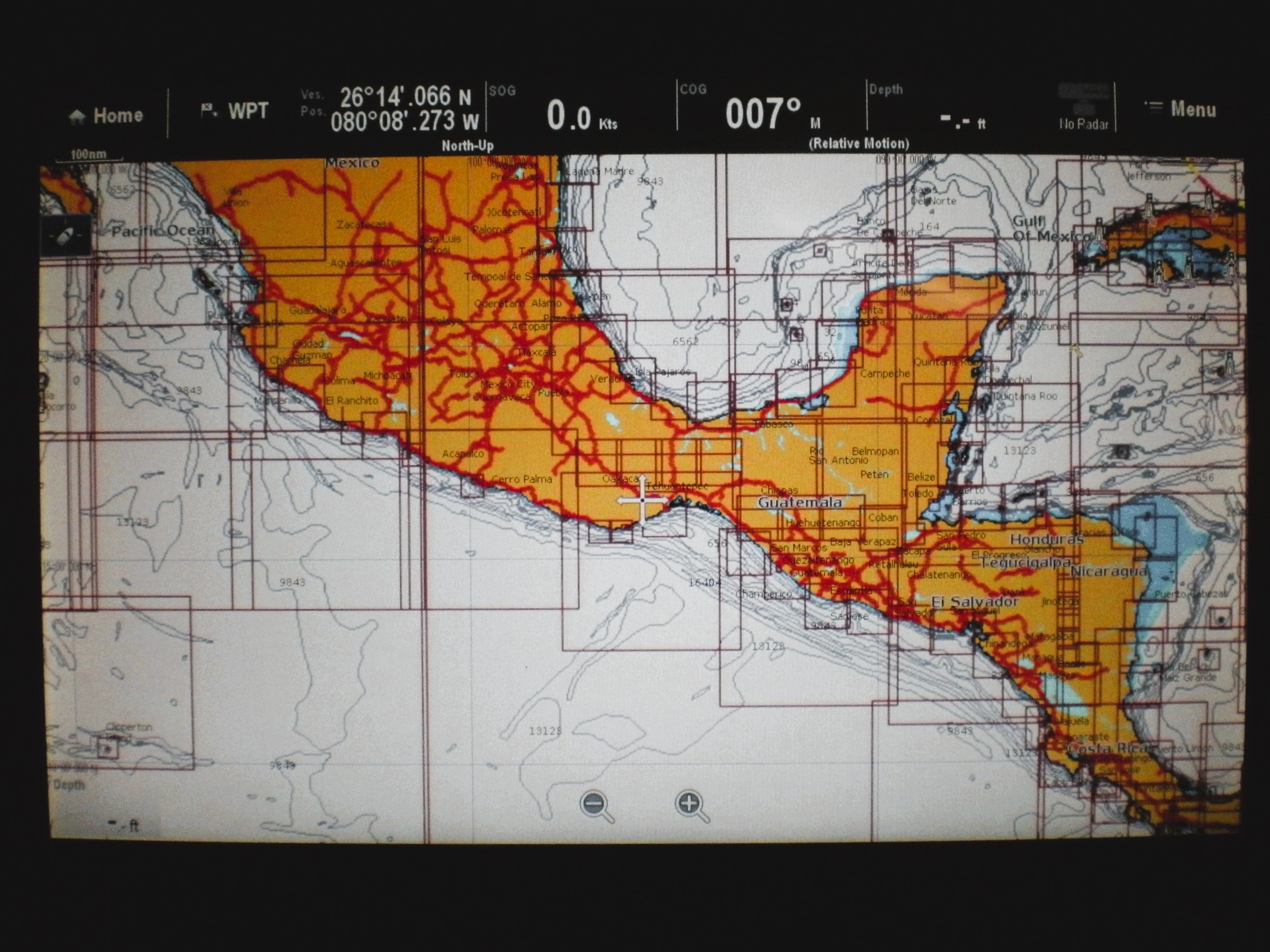
Task: Open the Menu
Action: click(1192, 109)
